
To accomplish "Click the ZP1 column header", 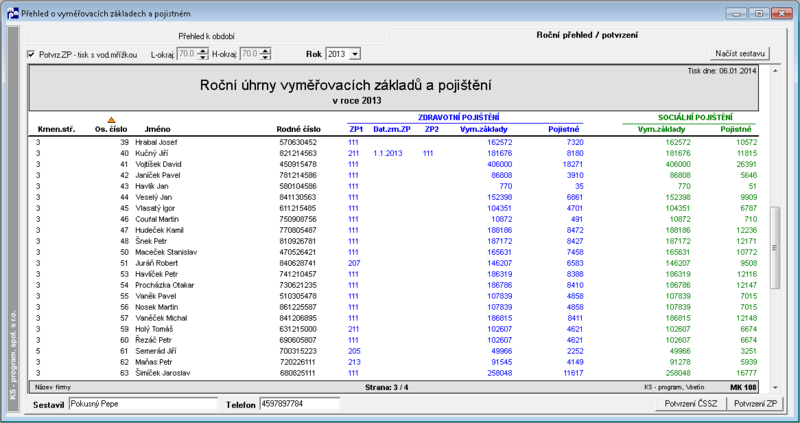I will coord(356,129).
